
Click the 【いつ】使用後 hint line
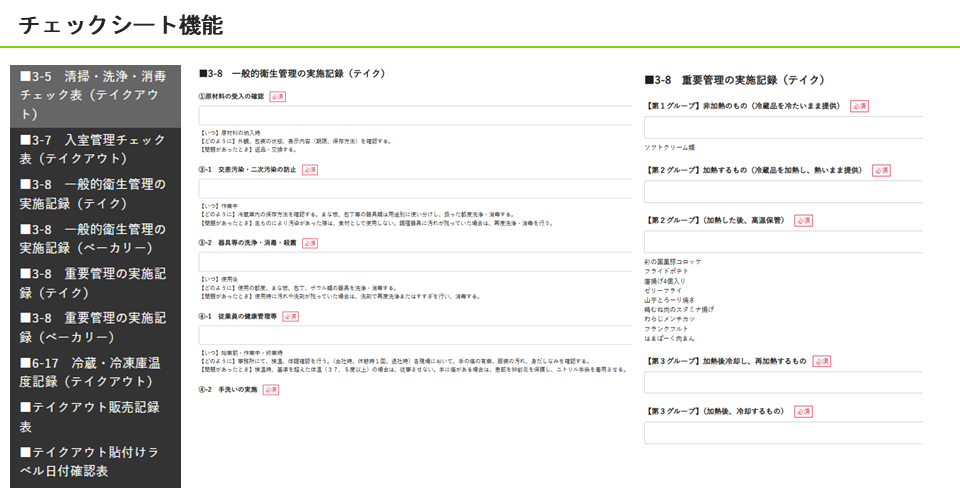point(219,279)
